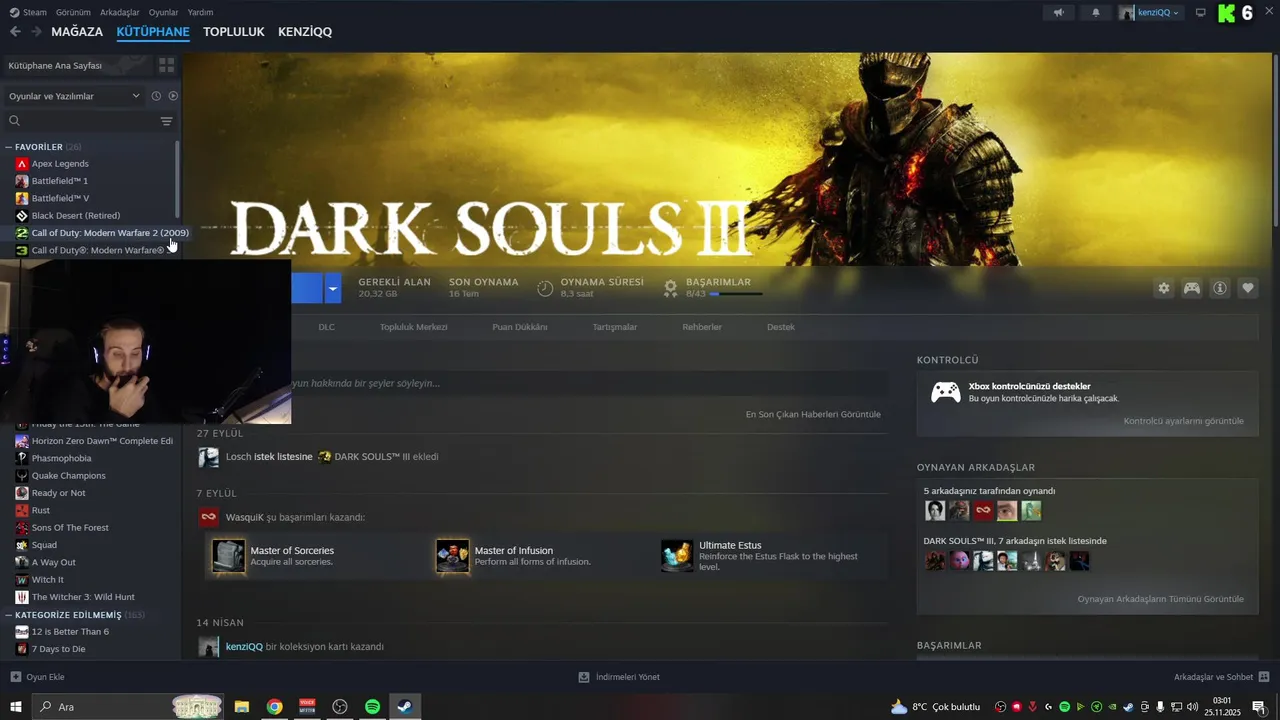Screen dimensions: 1280x720
Task: Click the ready-to-play filter icon
Action: point(173,96)
